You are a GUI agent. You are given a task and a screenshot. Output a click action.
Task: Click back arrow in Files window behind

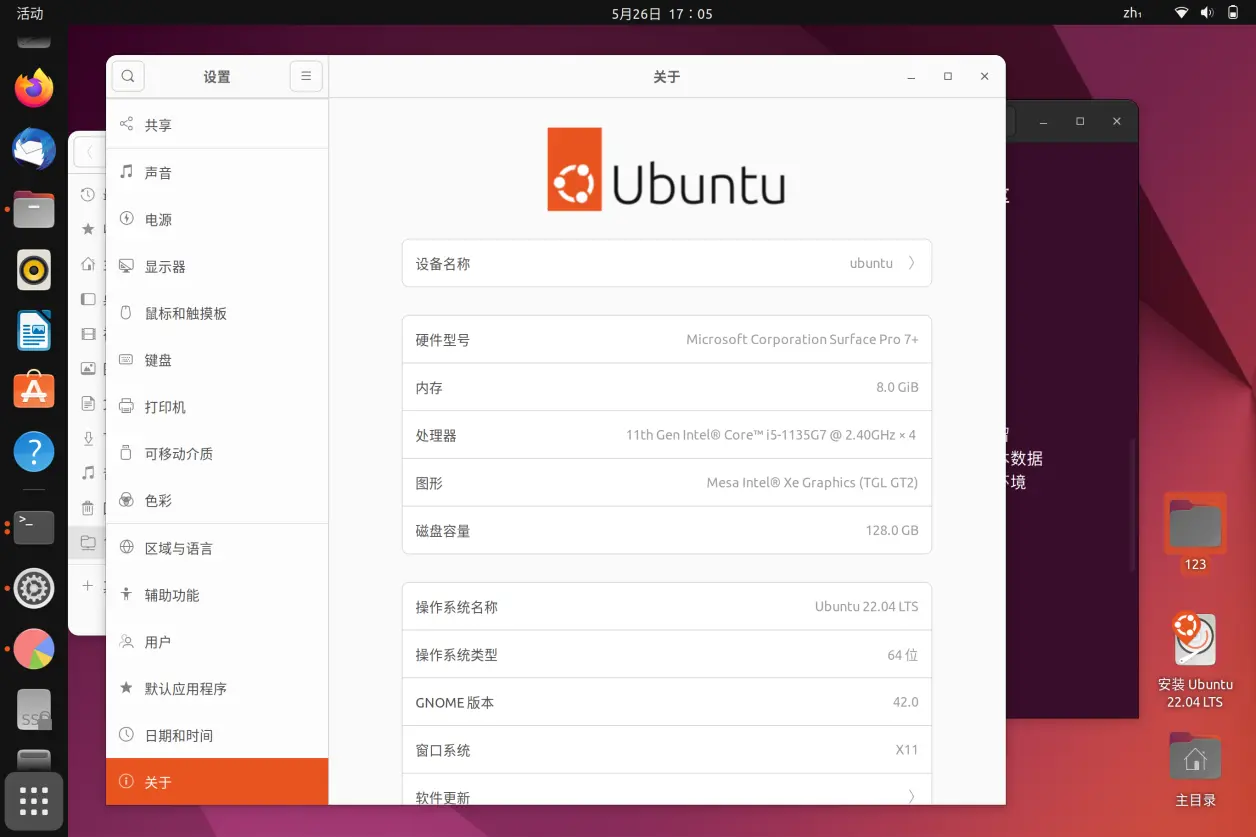point(89,152)
